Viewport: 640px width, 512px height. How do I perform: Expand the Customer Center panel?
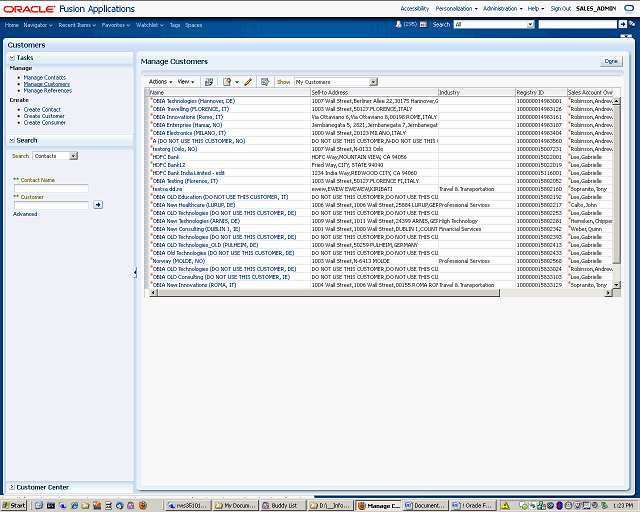[12, 487]
